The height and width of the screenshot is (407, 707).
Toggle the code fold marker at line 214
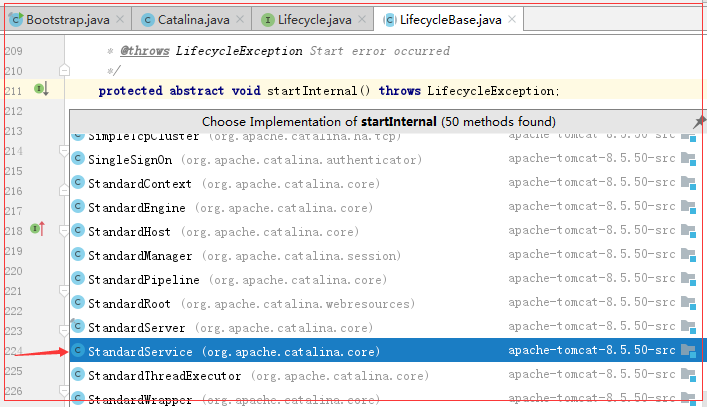pos(64,151)
